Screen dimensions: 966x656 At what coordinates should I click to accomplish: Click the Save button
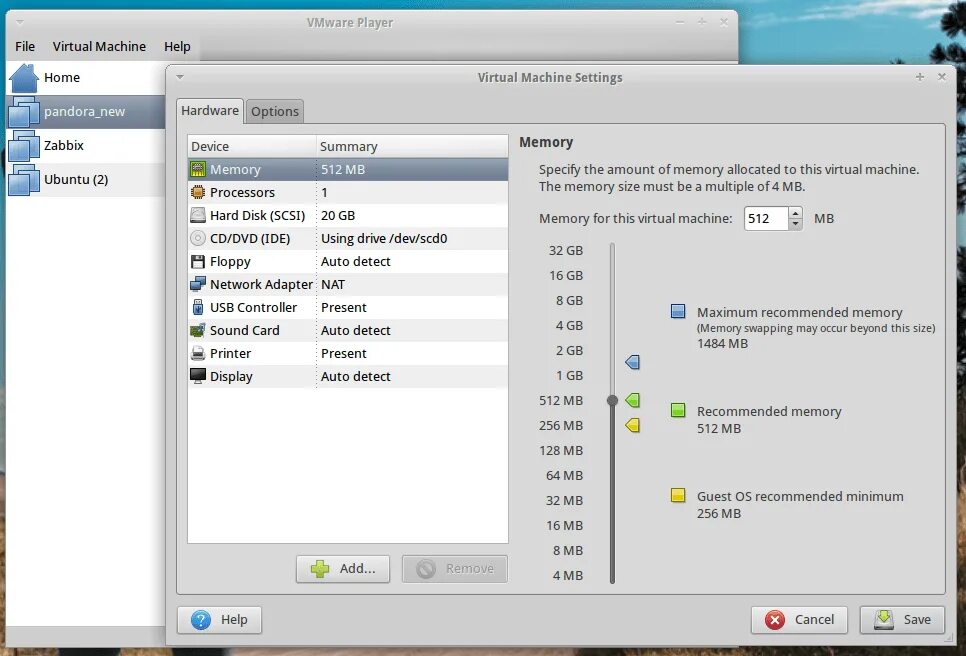point(902,620)
